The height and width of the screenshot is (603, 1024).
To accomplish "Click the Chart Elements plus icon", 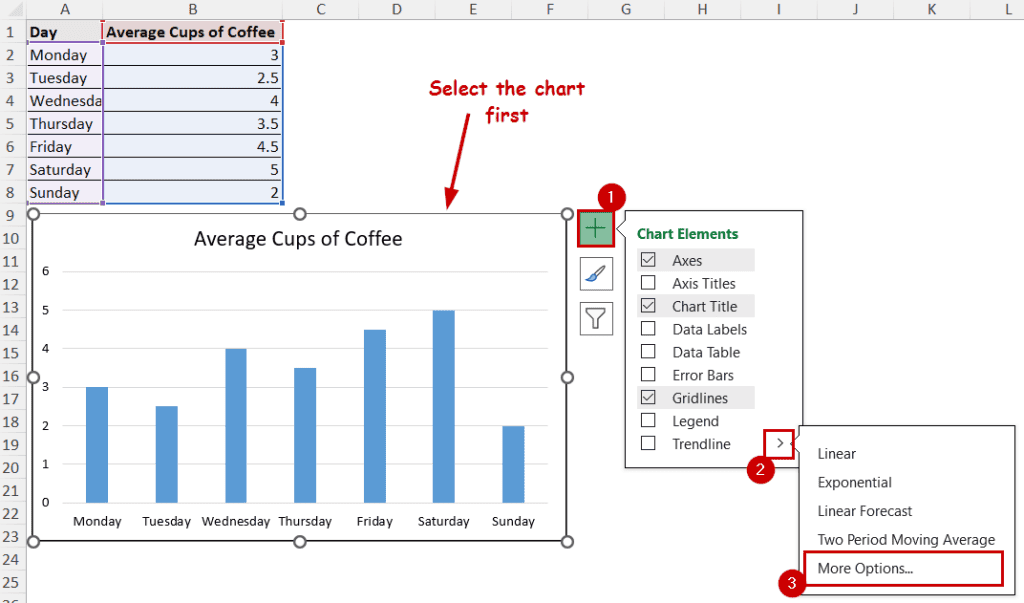I will pyautogui.click(x=595, y=228).
